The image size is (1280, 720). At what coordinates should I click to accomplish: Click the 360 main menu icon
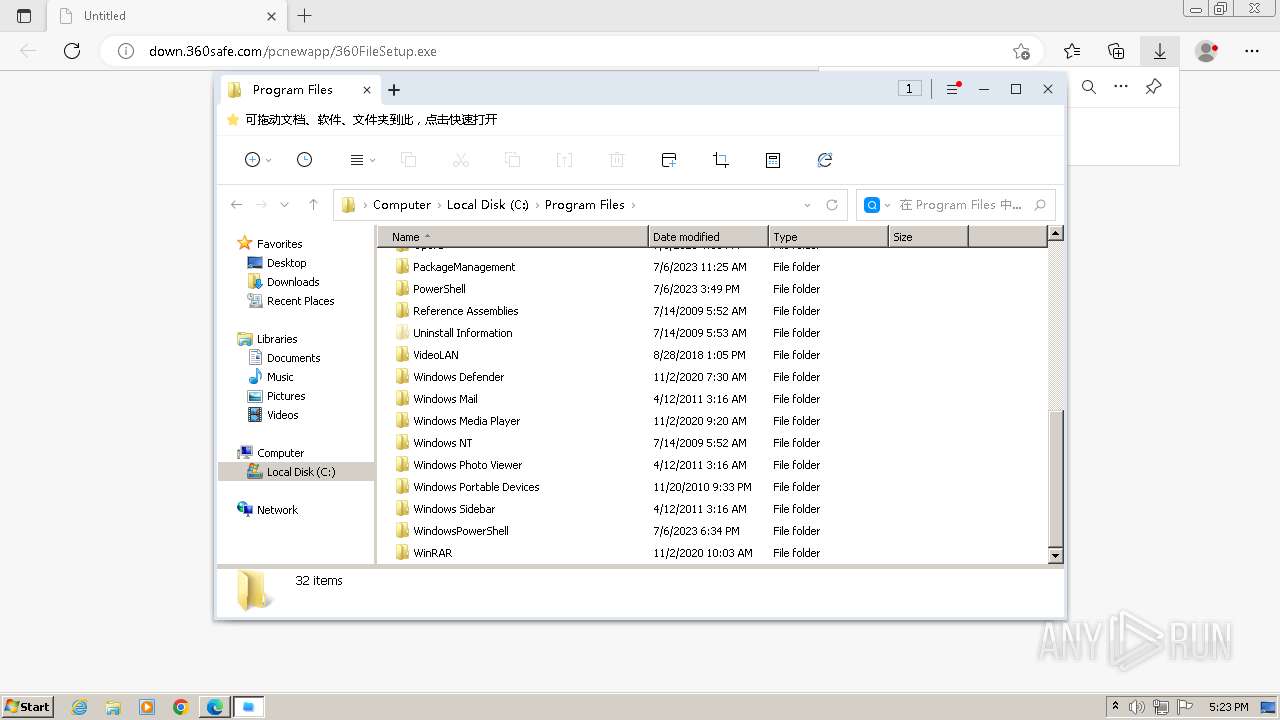952,89
